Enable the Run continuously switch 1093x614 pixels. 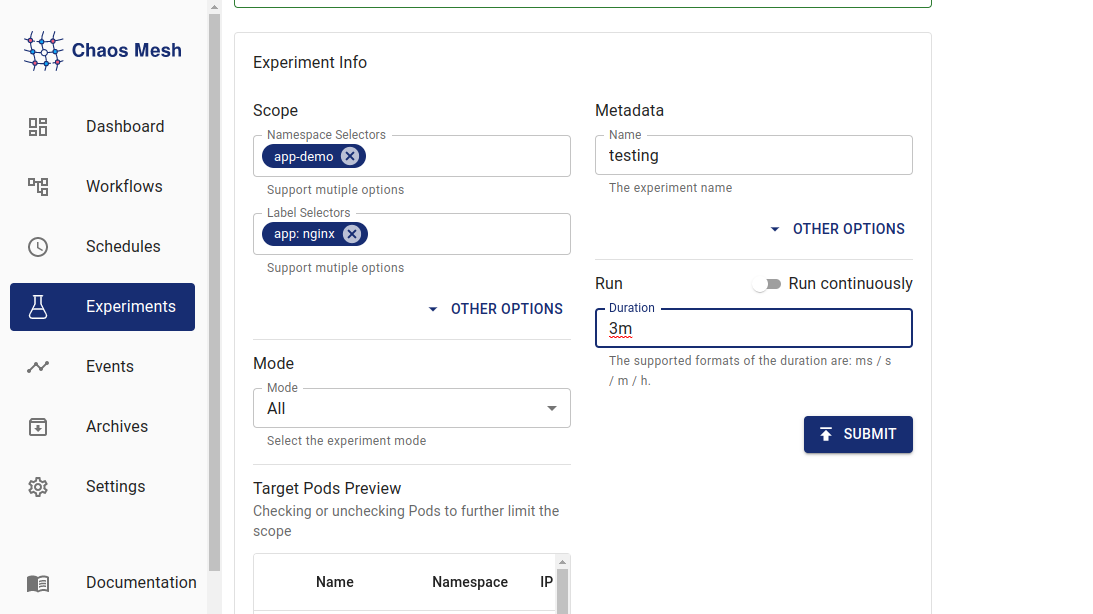767,284
